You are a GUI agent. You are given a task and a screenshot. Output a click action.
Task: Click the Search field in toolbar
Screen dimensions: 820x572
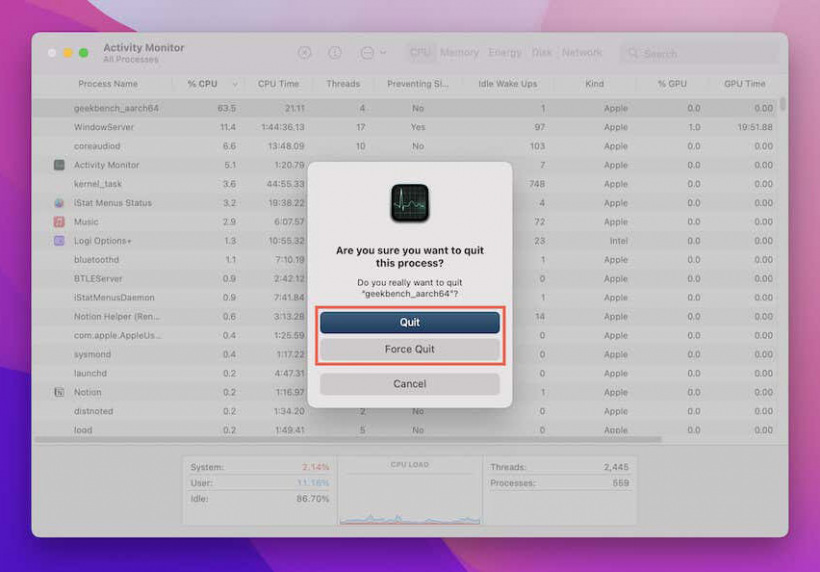(x=700, y=53)
